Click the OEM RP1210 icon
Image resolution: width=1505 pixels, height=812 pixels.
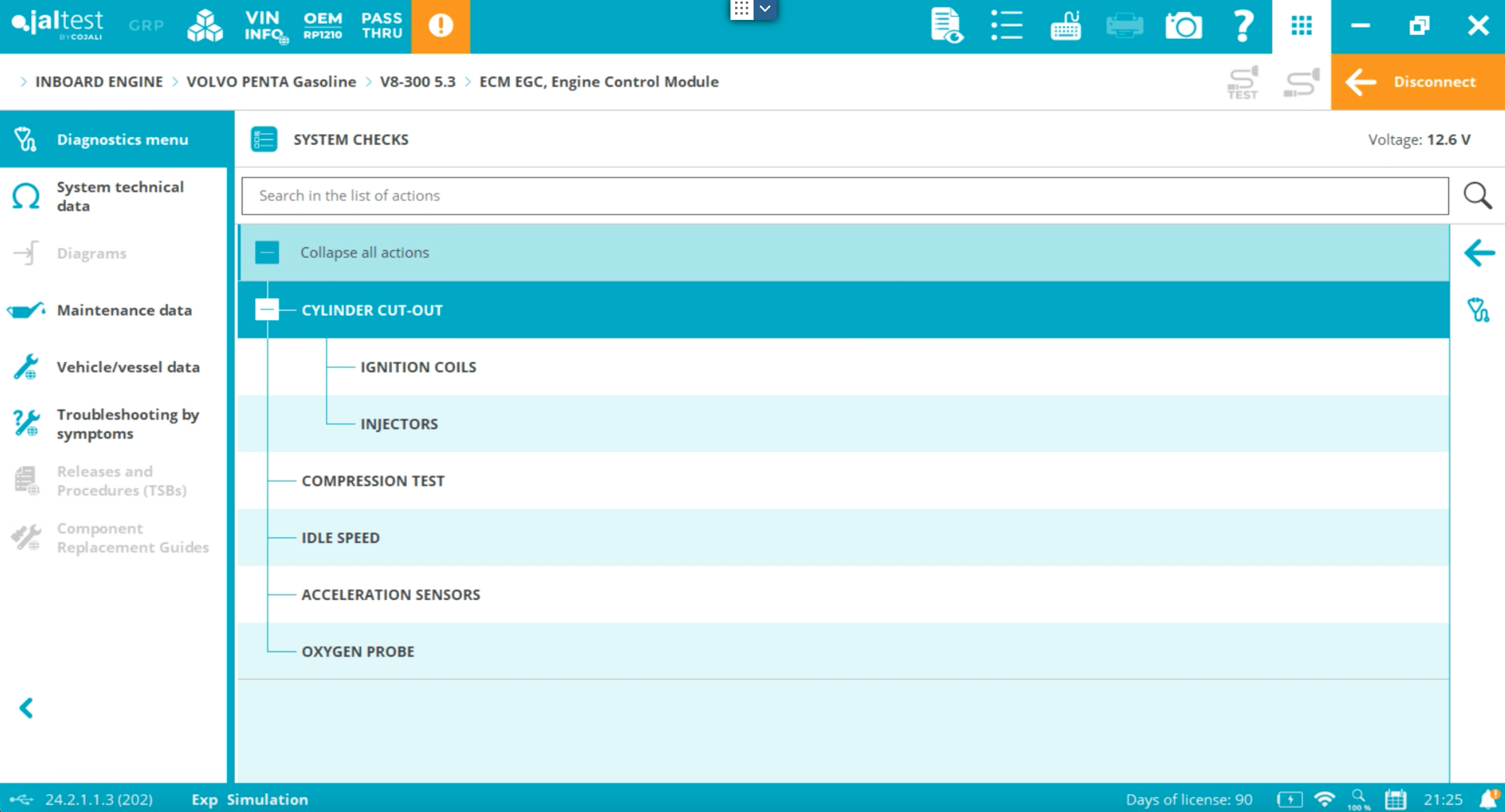click(x=322, y=26)
